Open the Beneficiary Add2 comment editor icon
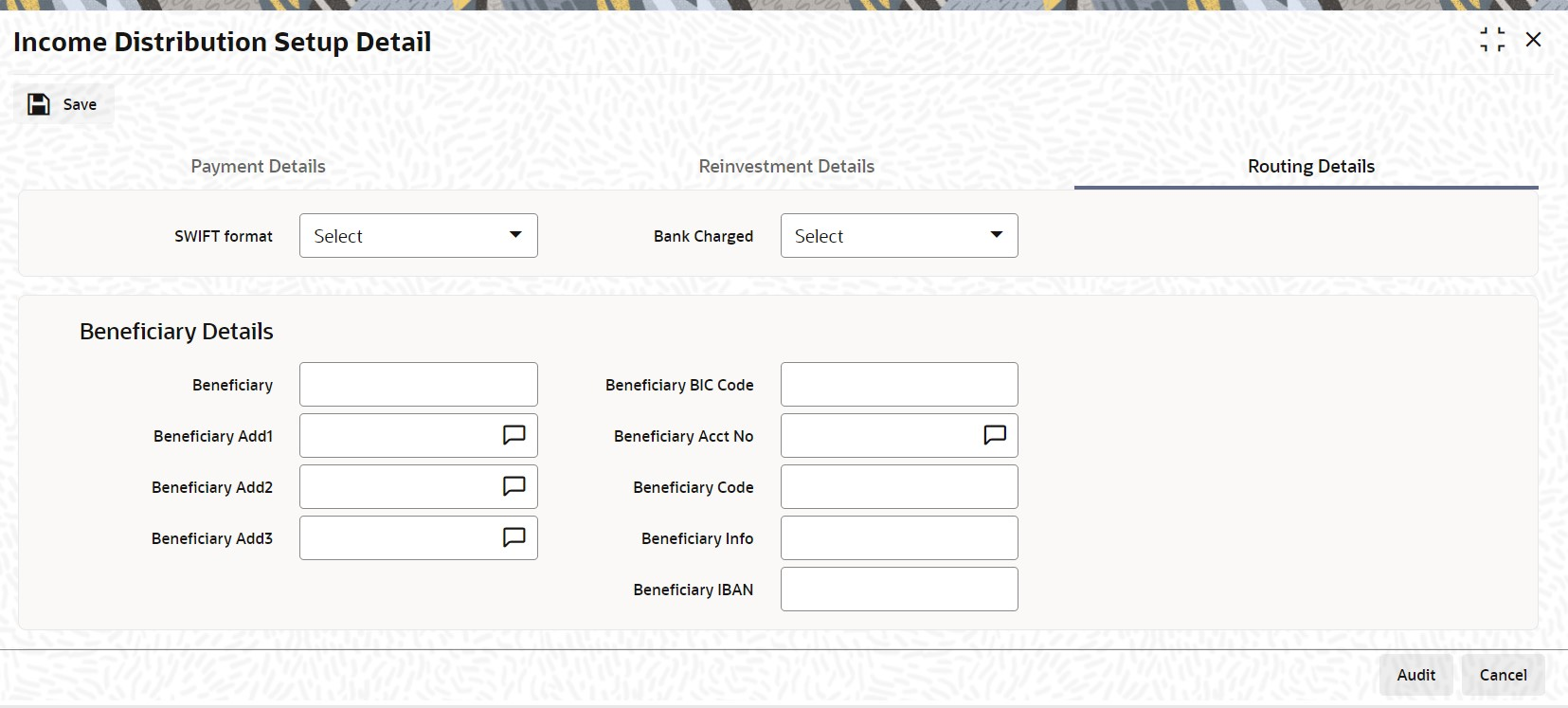The image size is (1568, 708). (x=514, y=486)
